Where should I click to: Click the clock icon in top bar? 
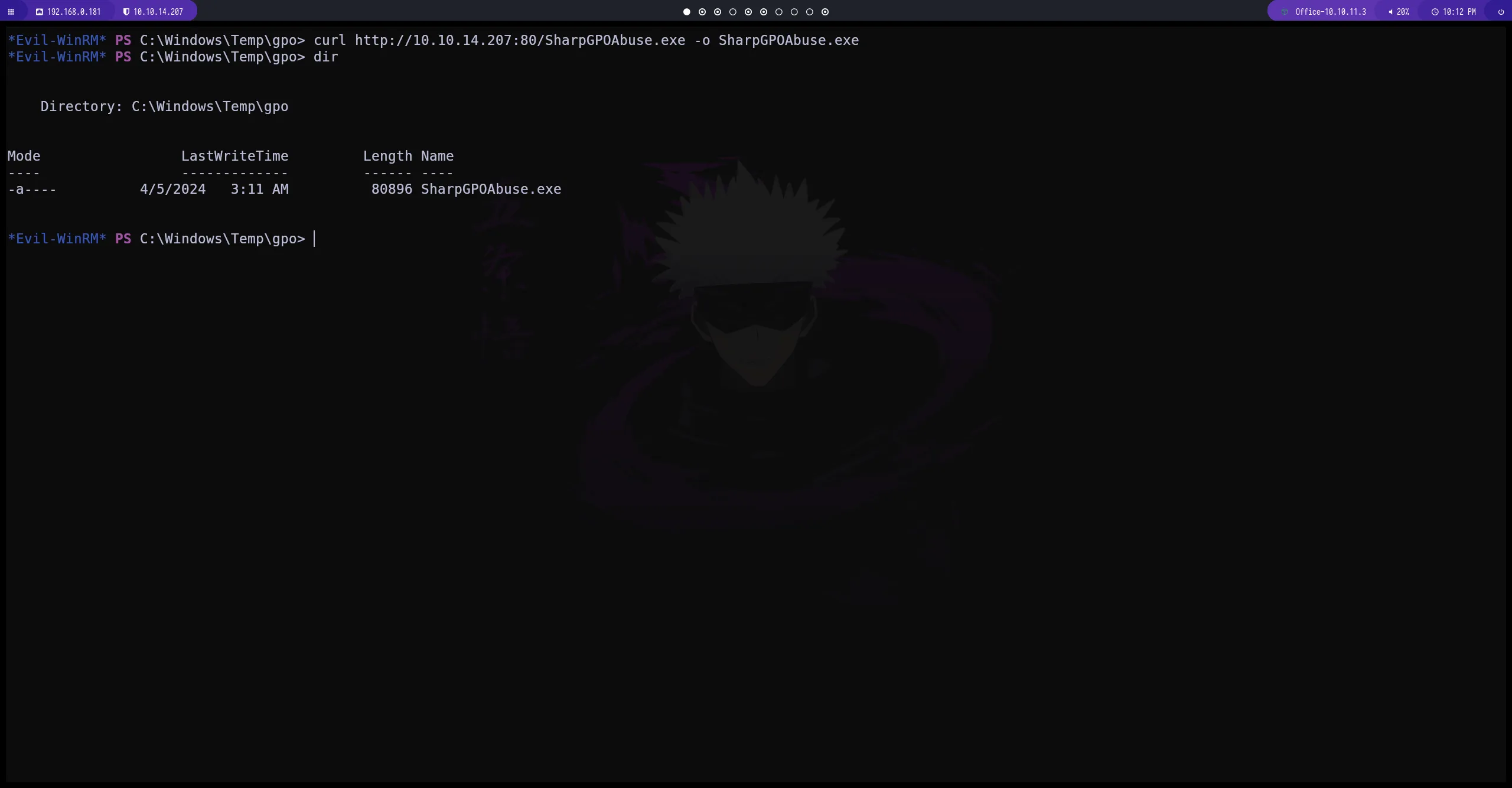(1435, 12)
